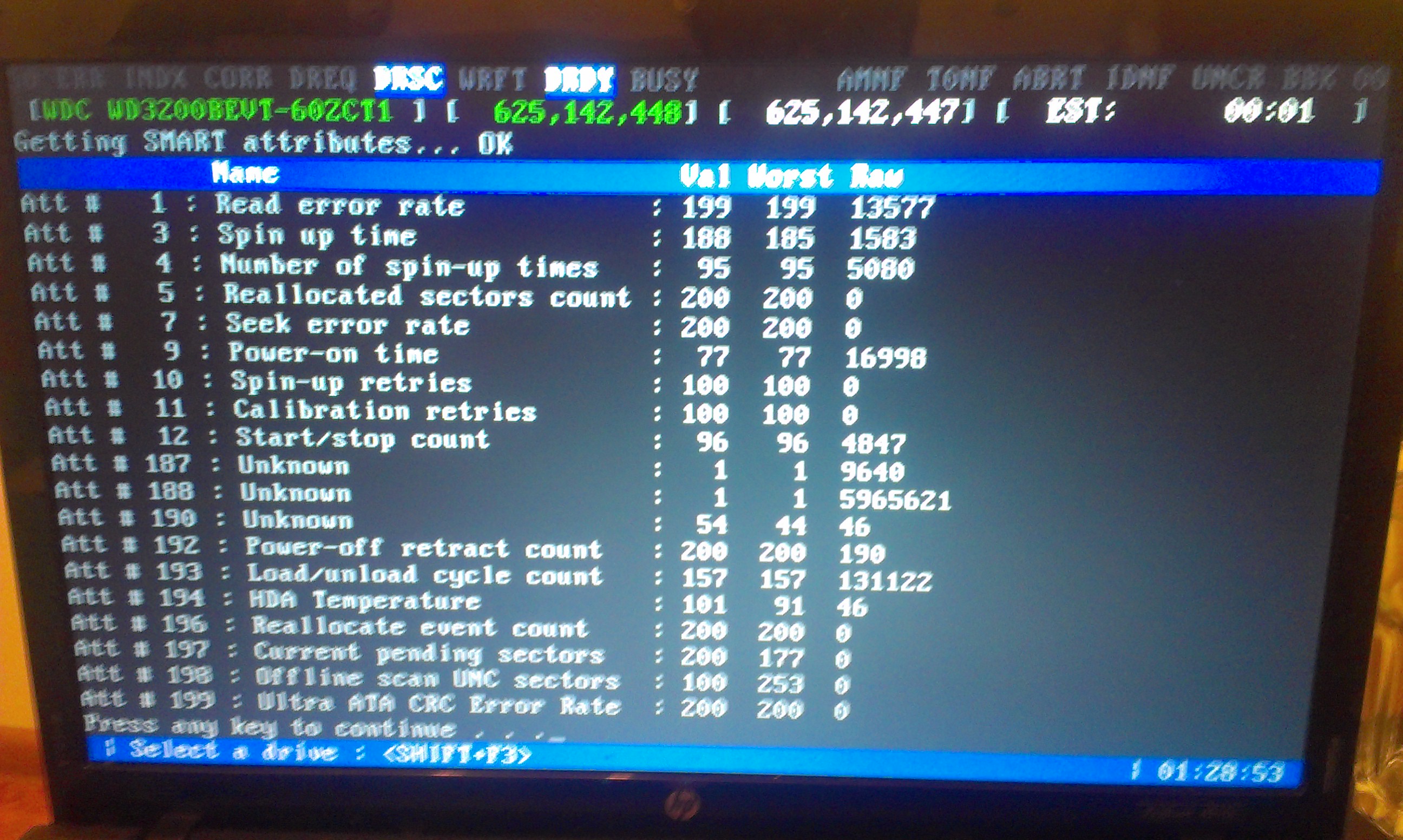This screenshot has width=1403, height=840.
Task: Click raw value 5080
Action: tap(881, 268)
